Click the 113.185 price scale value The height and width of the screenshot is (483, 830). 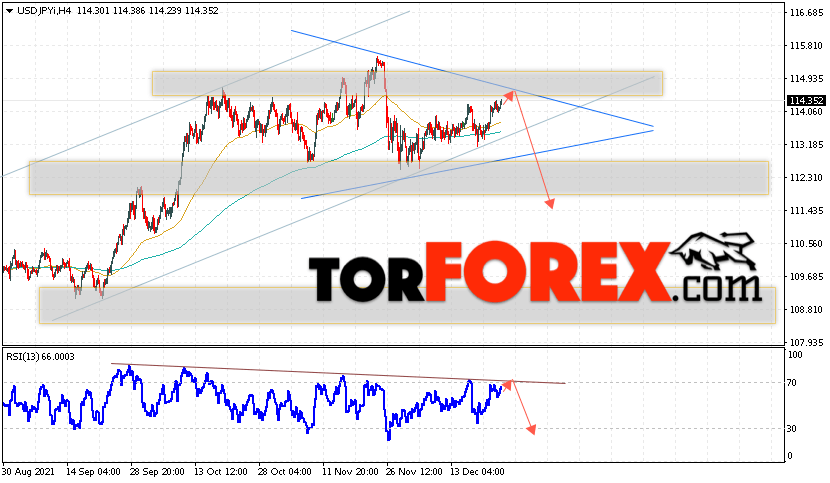(x=806, y=145)
